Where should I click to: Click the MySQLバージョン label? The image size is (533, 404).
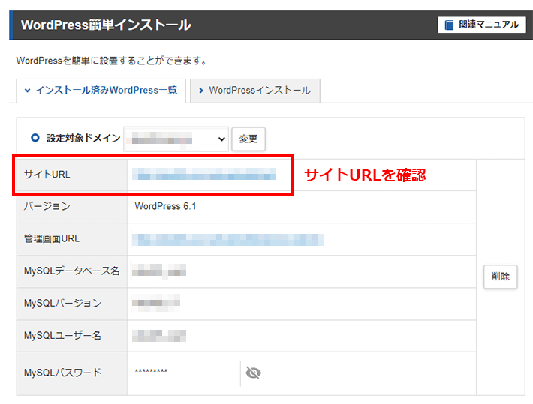click(x=63, y=303)
